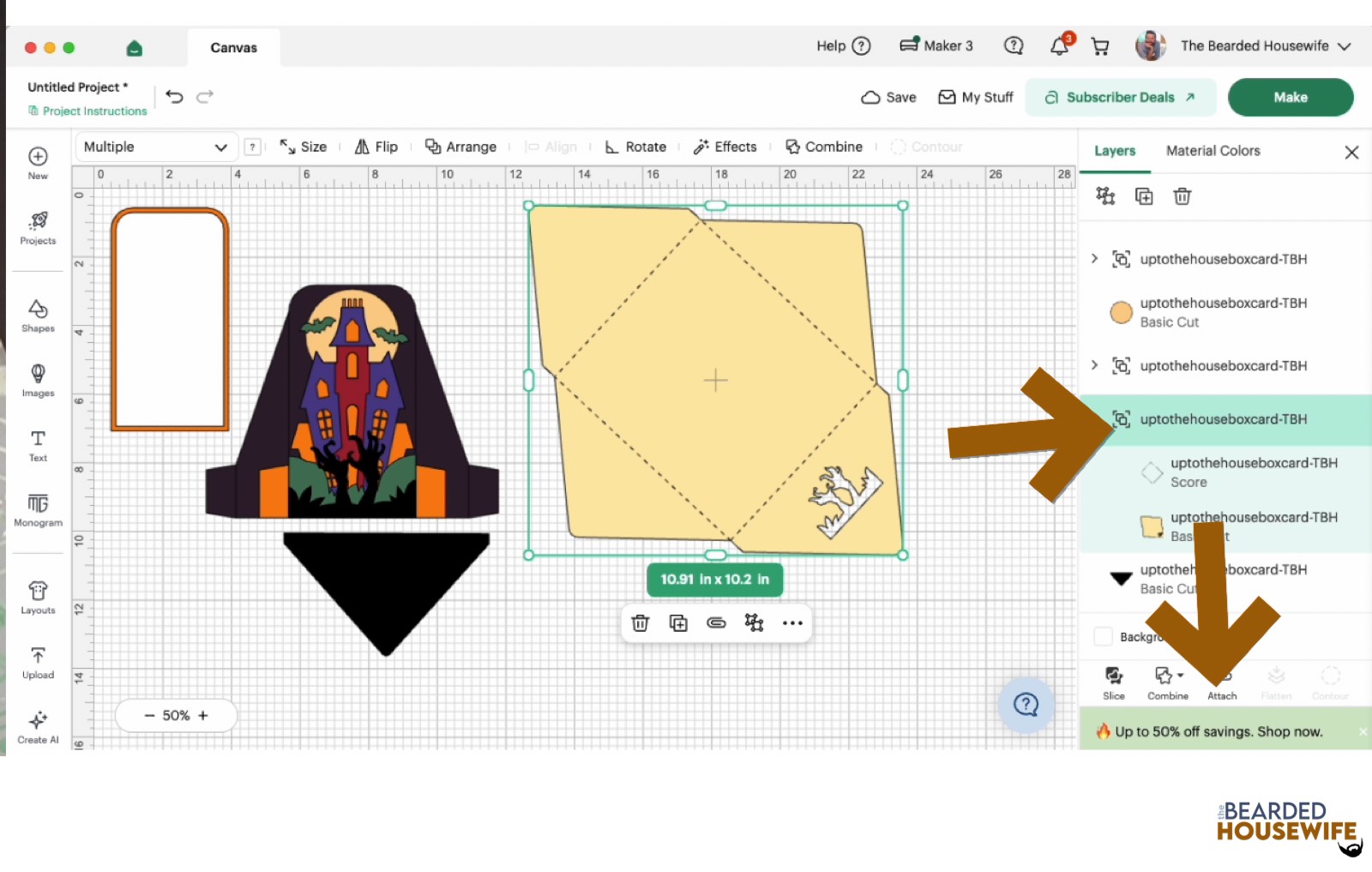Open the Size options in the toolbar
The width and height of the screenshot is (1372, 872).
click(304, 147)
